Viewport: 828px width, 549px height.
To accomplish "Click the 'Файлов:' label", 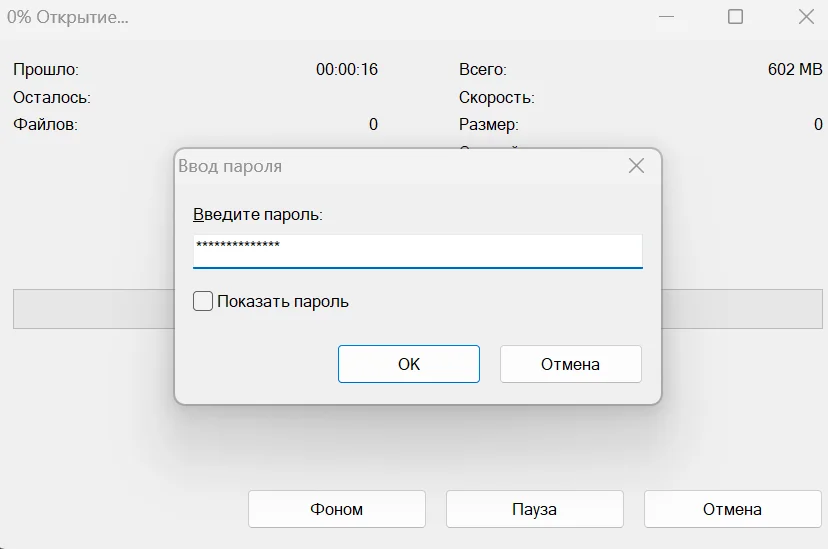I will click(x=45, y=125).
